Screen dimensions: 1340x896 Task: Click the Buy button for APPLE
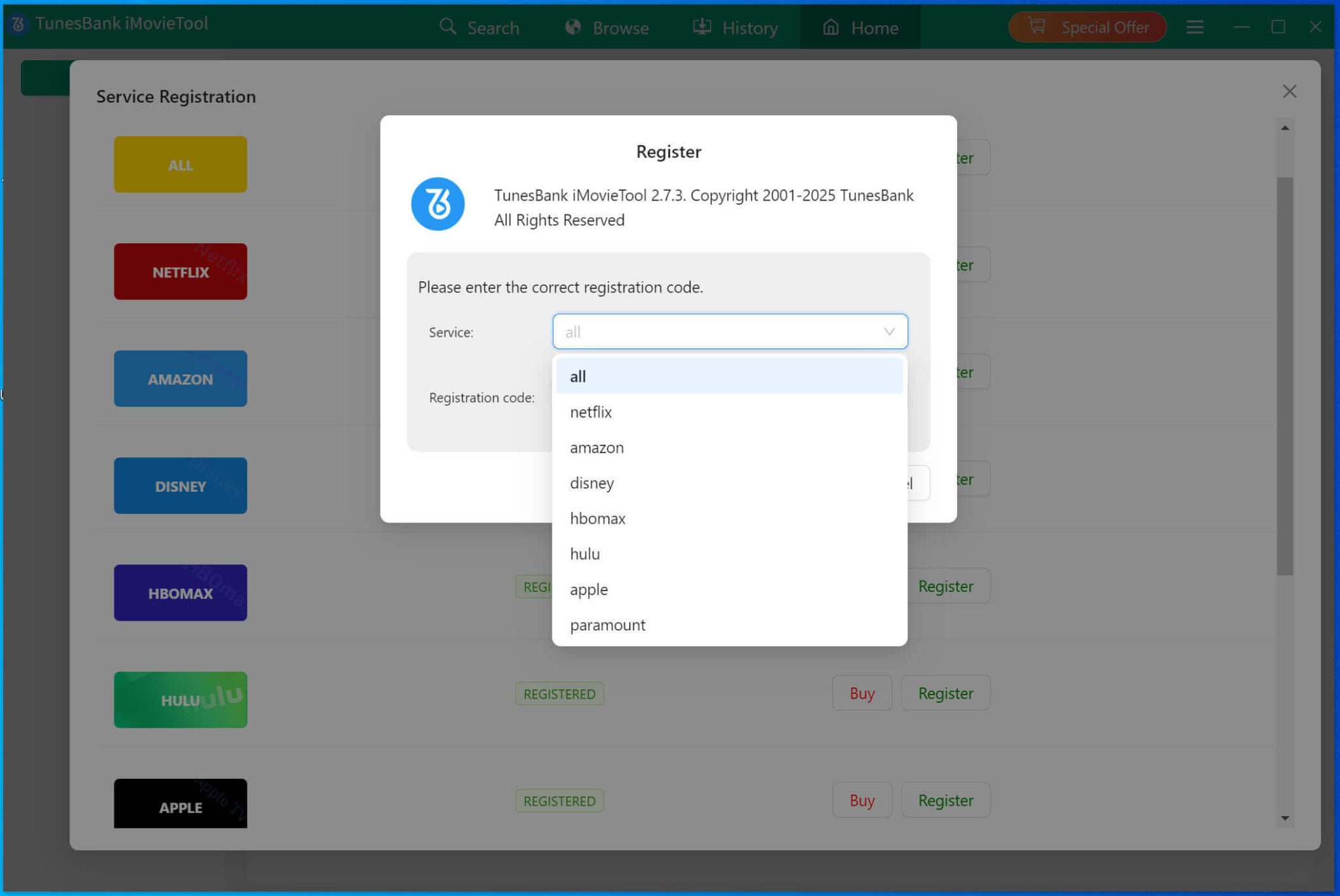click(862, 800)
